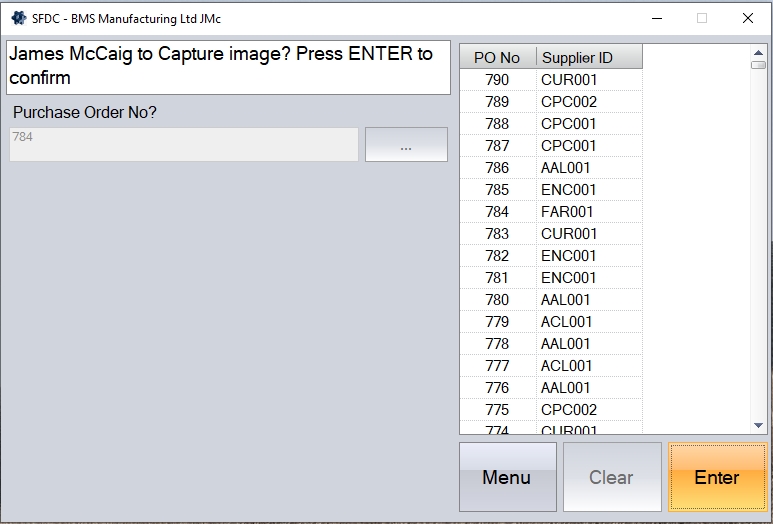773x524 pixels.
Task: Select purchase order 789 from list
Action: pos(550,102)
